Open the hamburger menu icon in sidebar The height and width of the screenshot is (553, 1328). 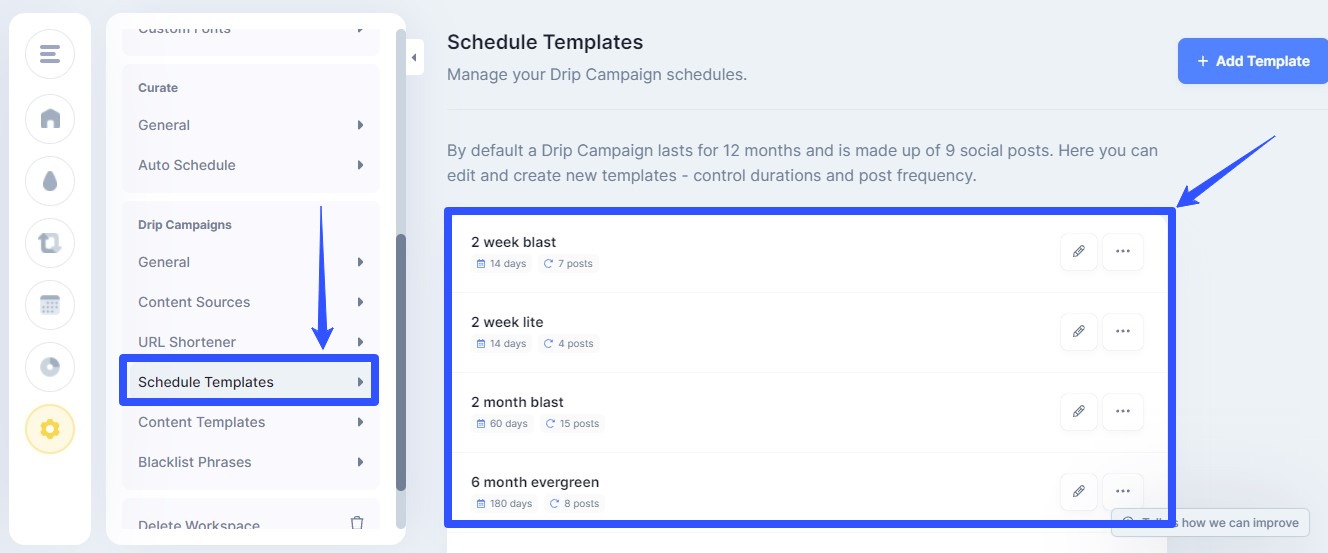coord(50,54)
